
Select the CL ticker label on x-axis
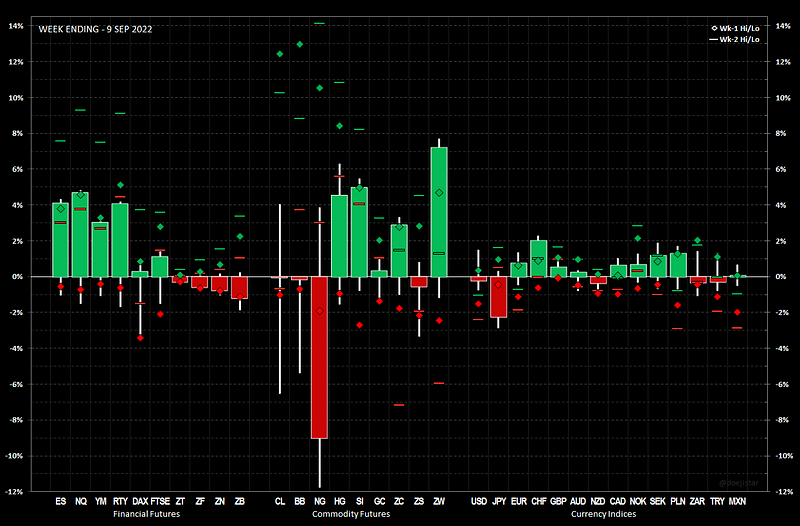279,500
